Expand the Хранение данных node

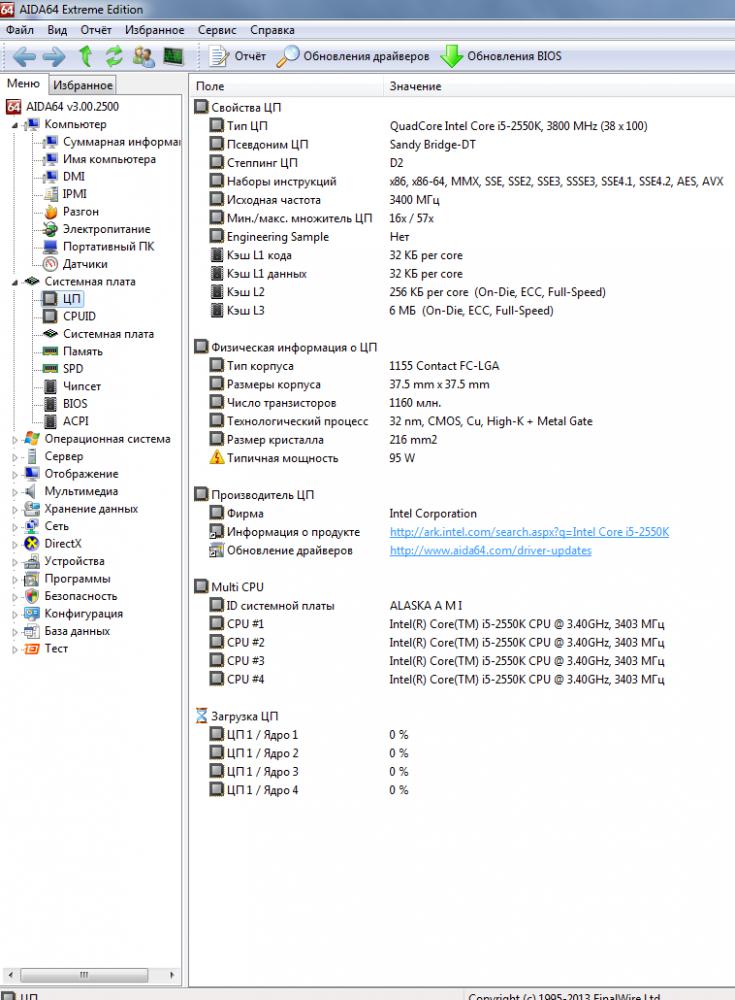15,510
